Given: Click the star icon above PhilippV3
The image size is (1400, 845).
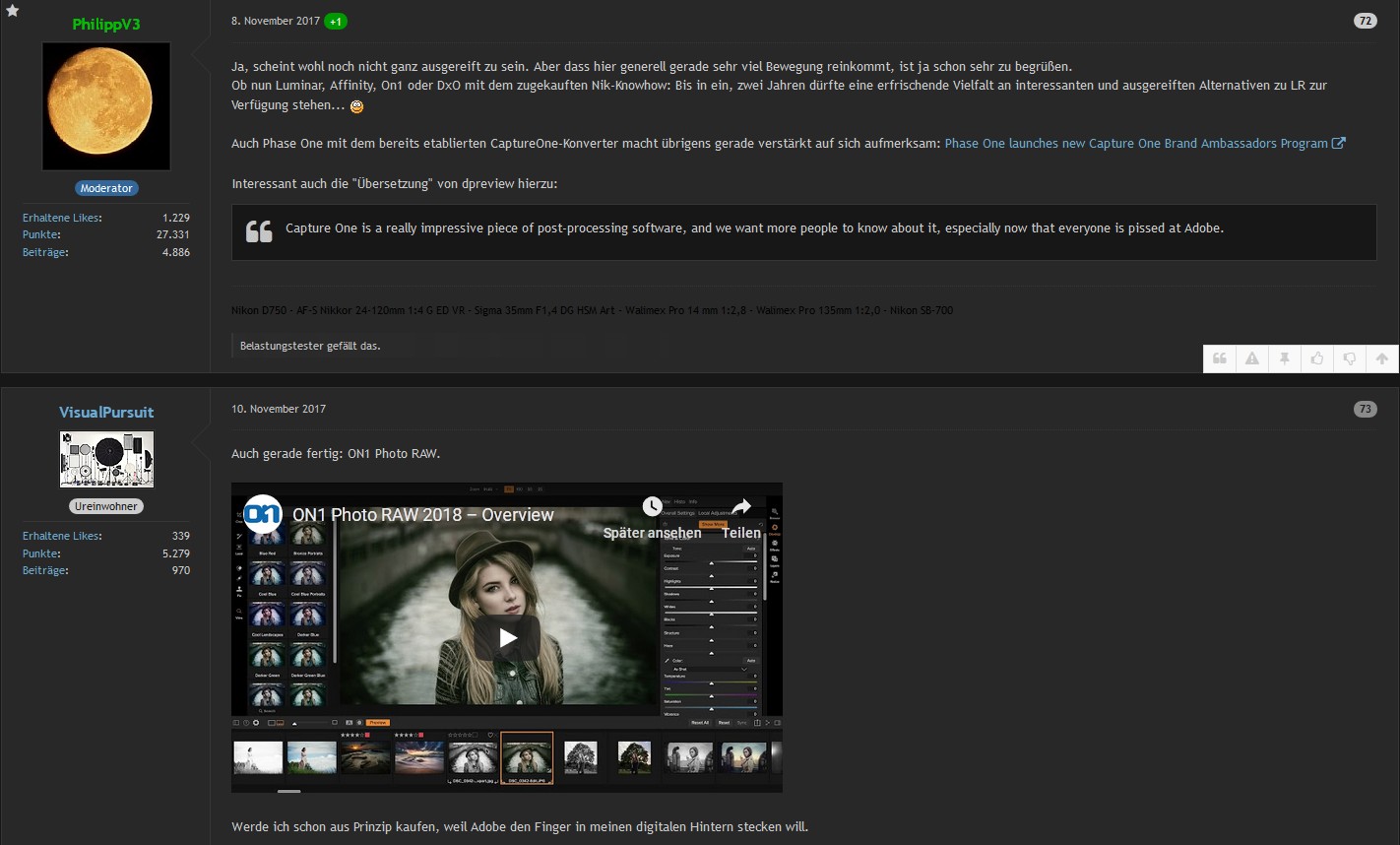Looking at the screenshot, I should click(x=13, y=11).
